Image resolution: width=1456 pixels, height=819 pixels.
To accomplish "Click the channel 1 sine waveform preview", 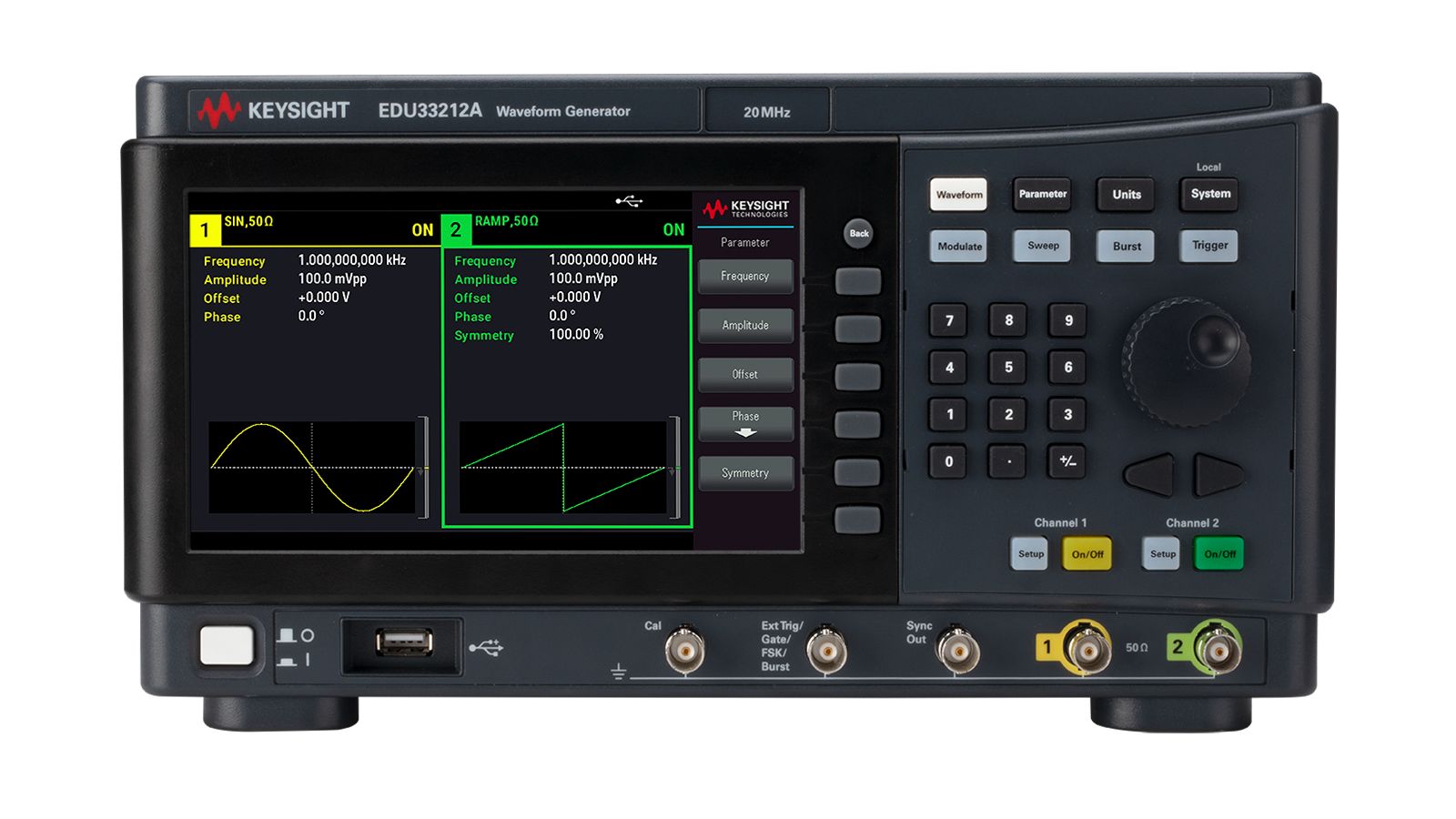I will (312, 468).
